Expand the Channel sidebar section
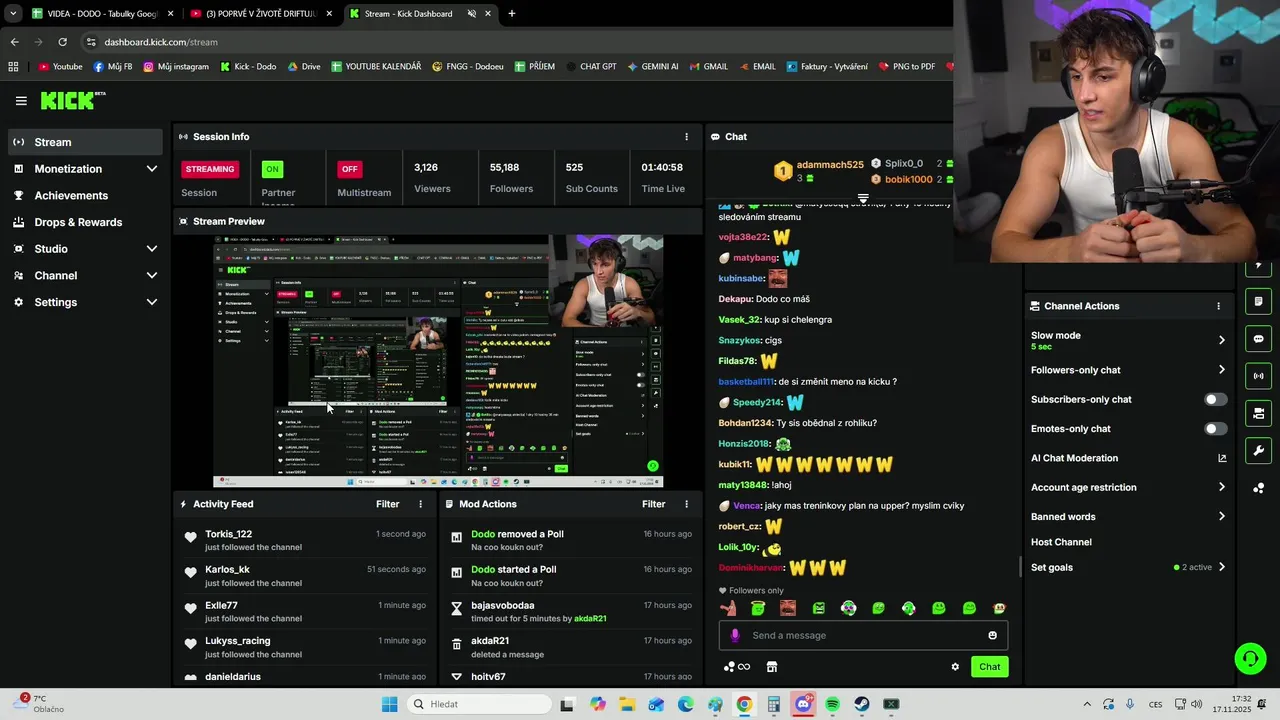Viewport: 1280px width, 720px height. tap(152, 276)
